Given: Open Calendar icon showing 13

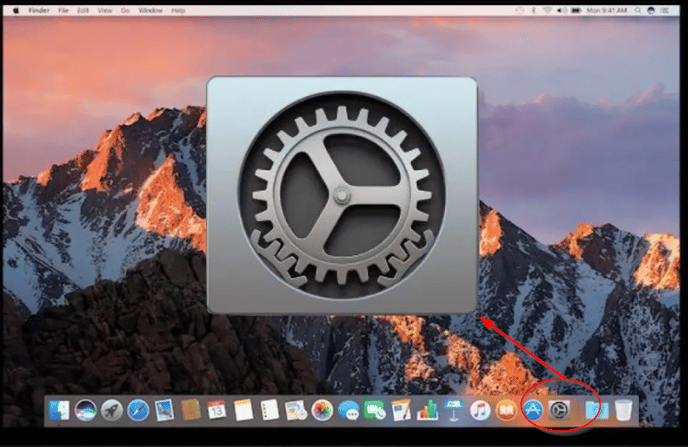Looking at the screenshot, I should (217, 411).
